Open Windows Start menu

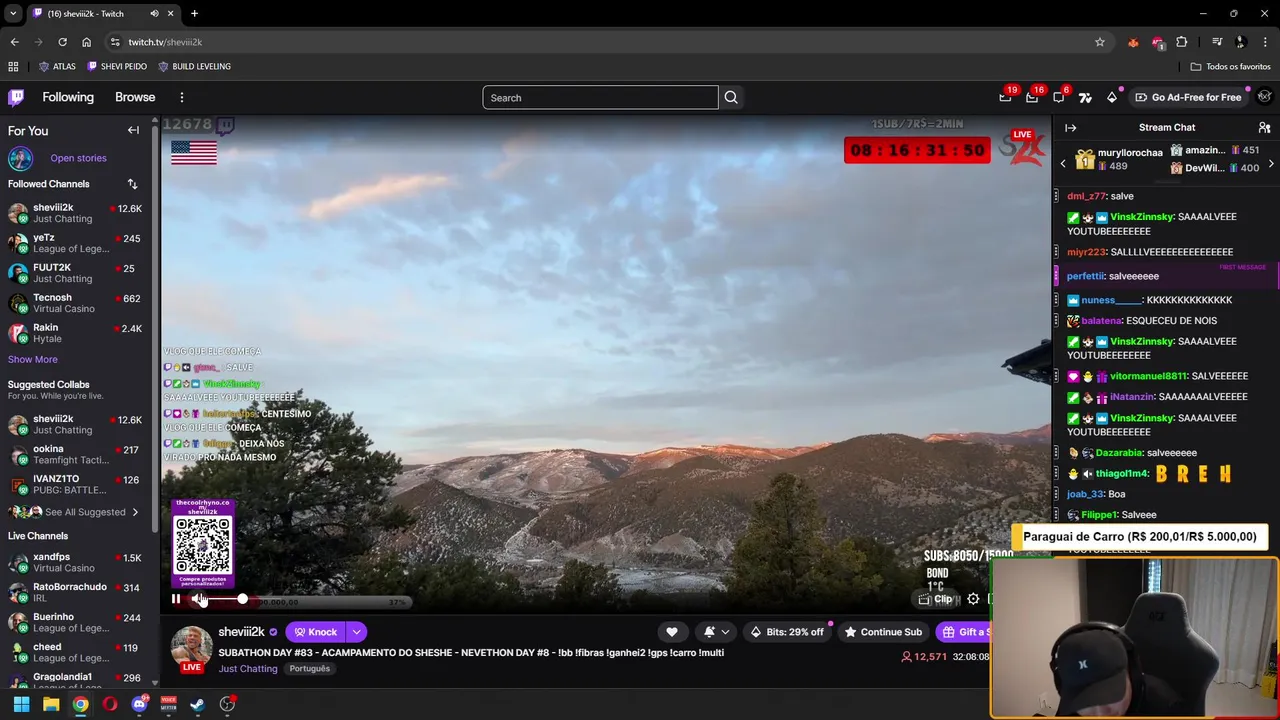point(21,704)
